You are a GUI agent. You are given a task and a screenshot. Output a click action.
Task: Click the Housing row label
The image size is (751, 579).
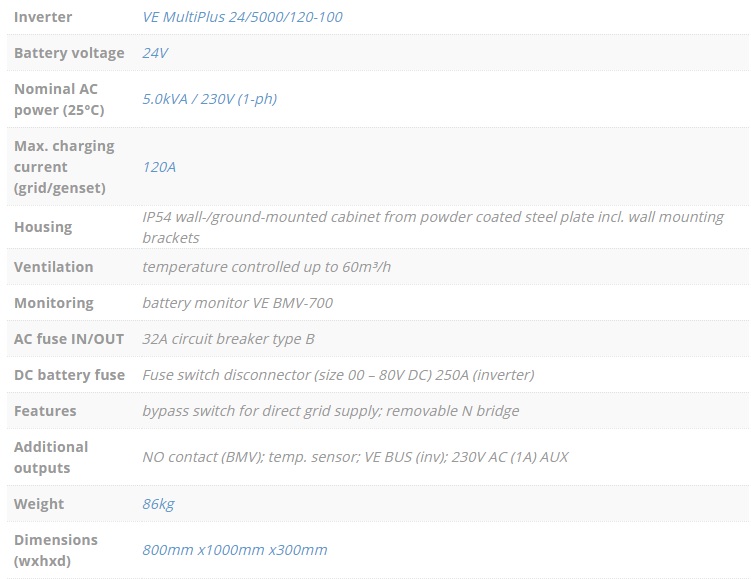coord(43,227)
